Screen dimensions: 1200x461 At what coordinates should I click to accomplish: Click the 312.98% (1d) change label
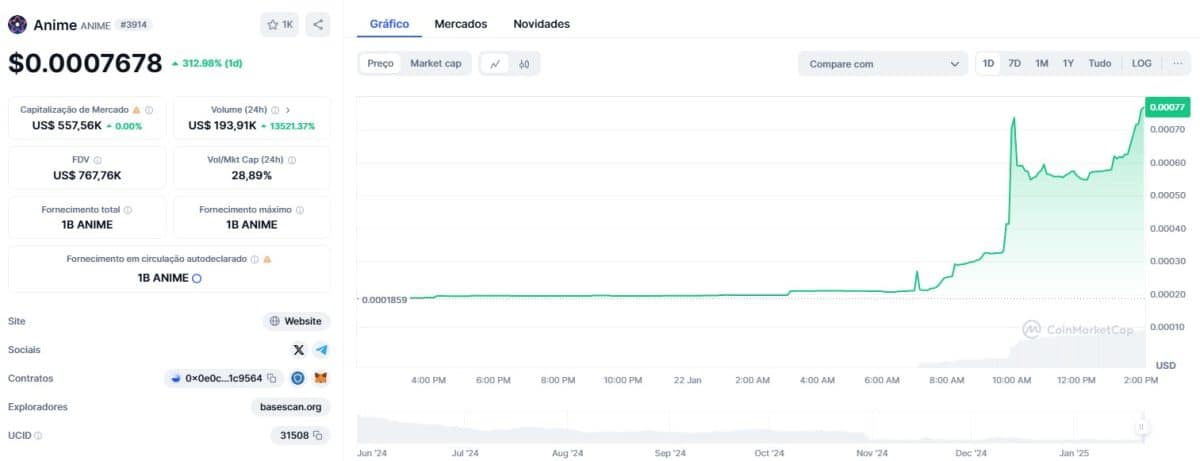(208, 63)
